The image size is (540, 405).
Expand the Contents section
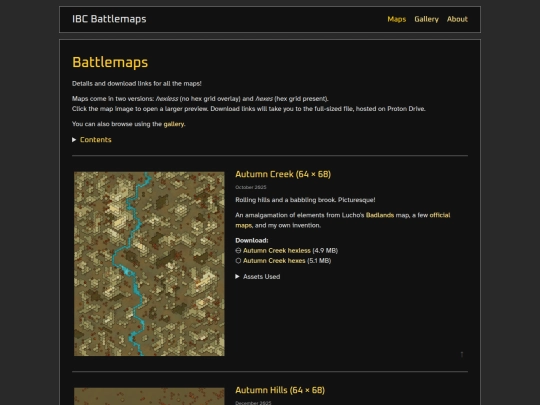[x=92, y=140]
